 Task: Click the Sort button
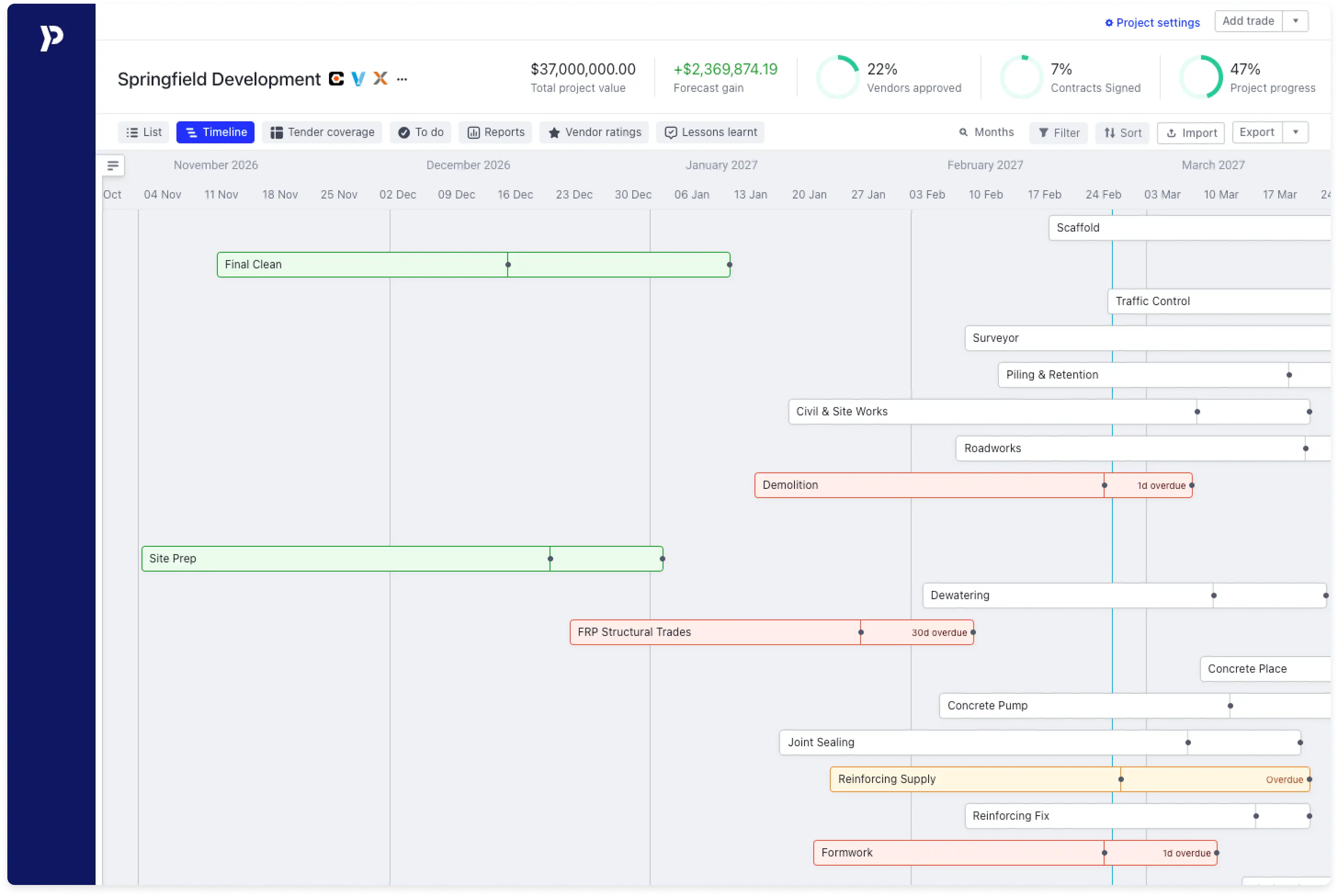point(1122,133)
